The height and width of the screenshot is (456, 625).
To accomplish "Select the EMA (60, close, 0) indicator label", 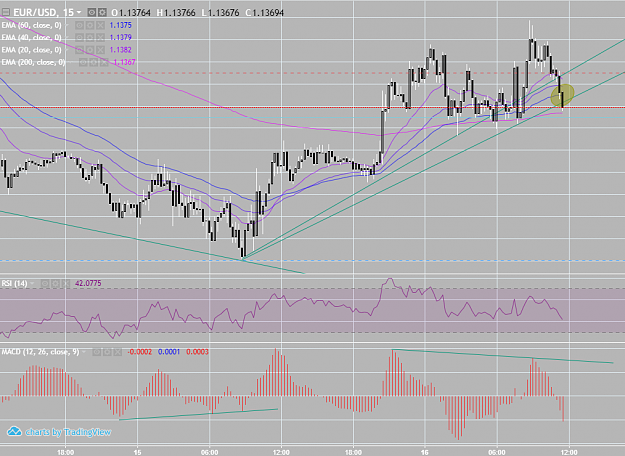I will (31, 25).
